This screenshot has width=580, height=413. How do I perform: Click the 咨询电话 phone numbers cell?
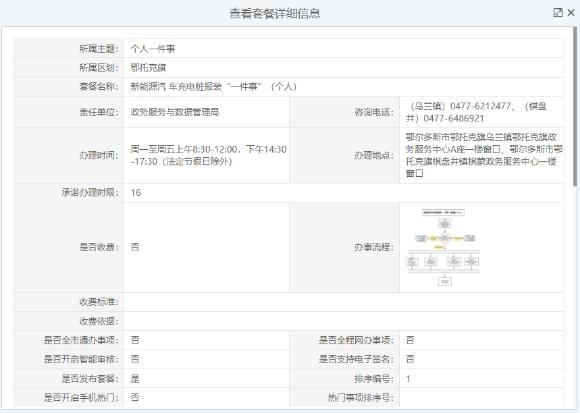482,112
